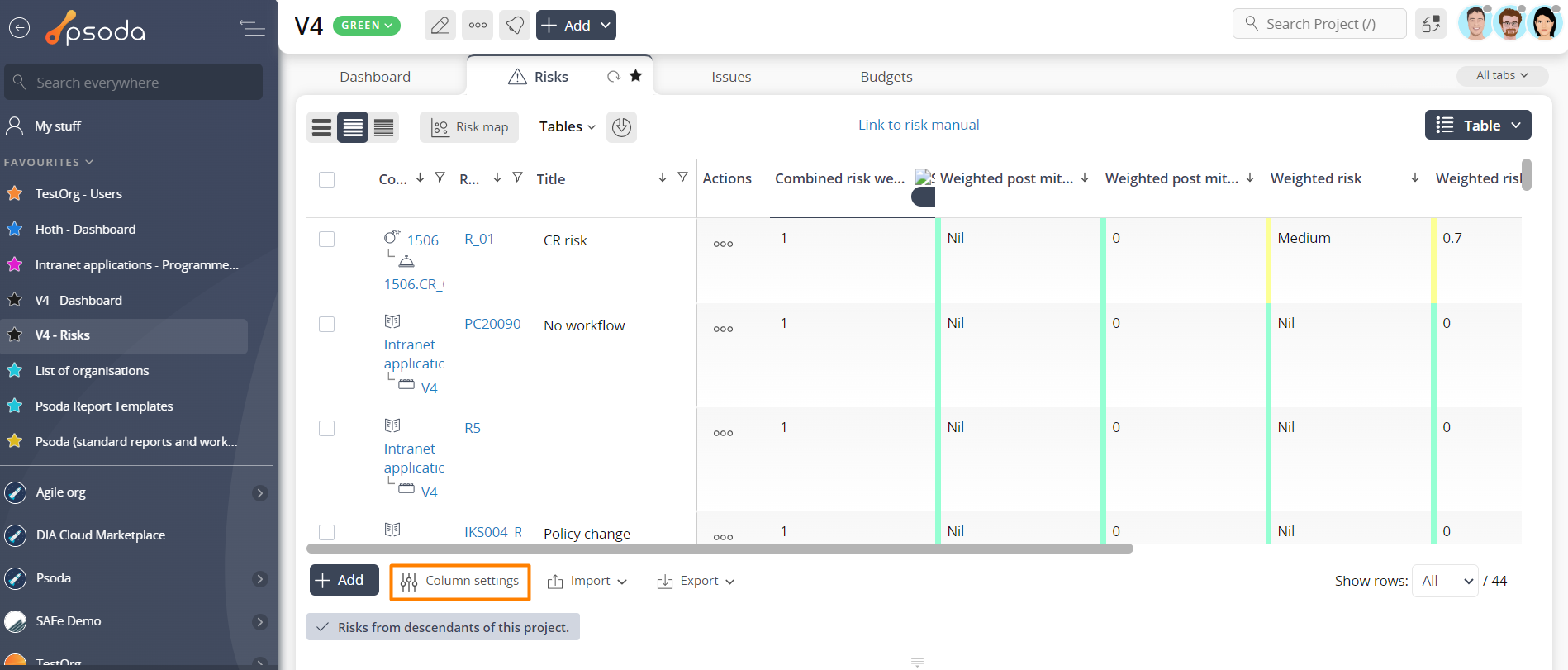Sort the Weighted risk column arrow
The height and width of the screenshot is (670, 1568).
pos(1415,178)
